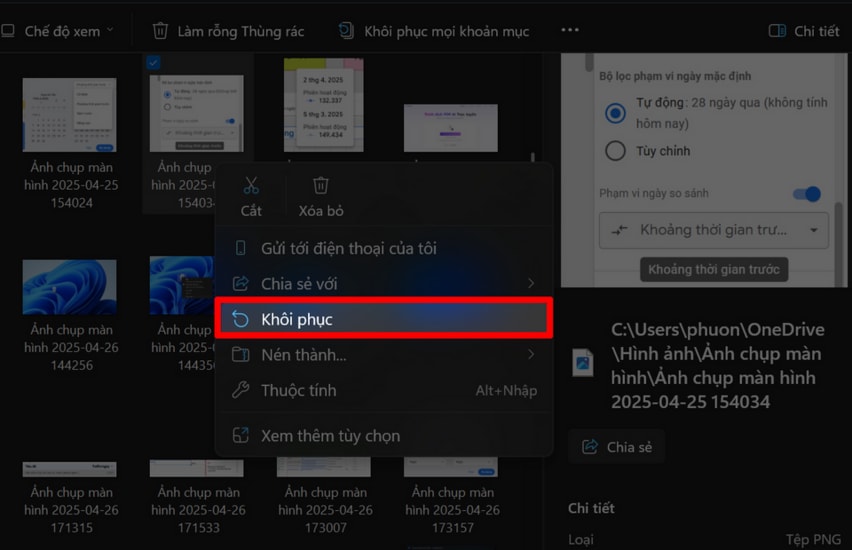This screenshot has width=852, height=550.
Task: Select screenshot thumbnail 2025-04-25 154024
Action: (70, 115)
